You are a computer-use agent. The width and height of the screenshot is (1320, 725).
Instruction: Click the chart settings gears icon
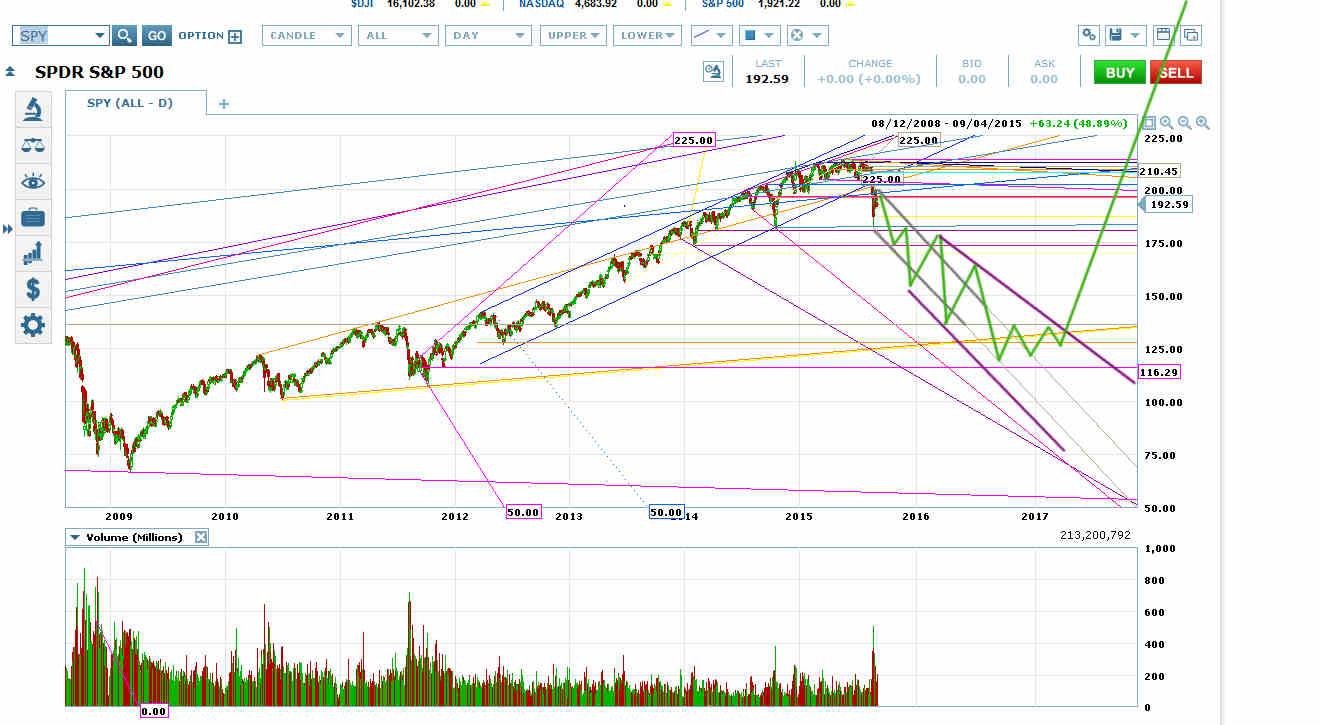point(1089,35)
